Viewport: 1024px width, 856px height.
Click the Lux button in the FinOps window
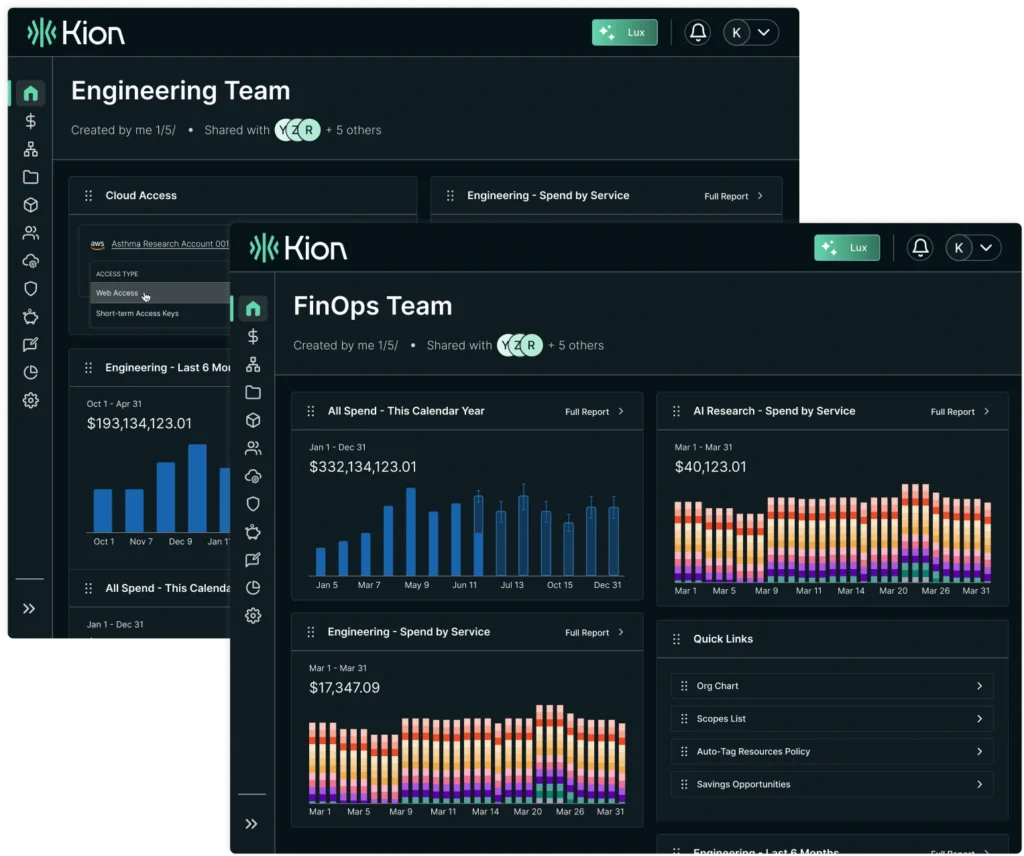[847, 247]
